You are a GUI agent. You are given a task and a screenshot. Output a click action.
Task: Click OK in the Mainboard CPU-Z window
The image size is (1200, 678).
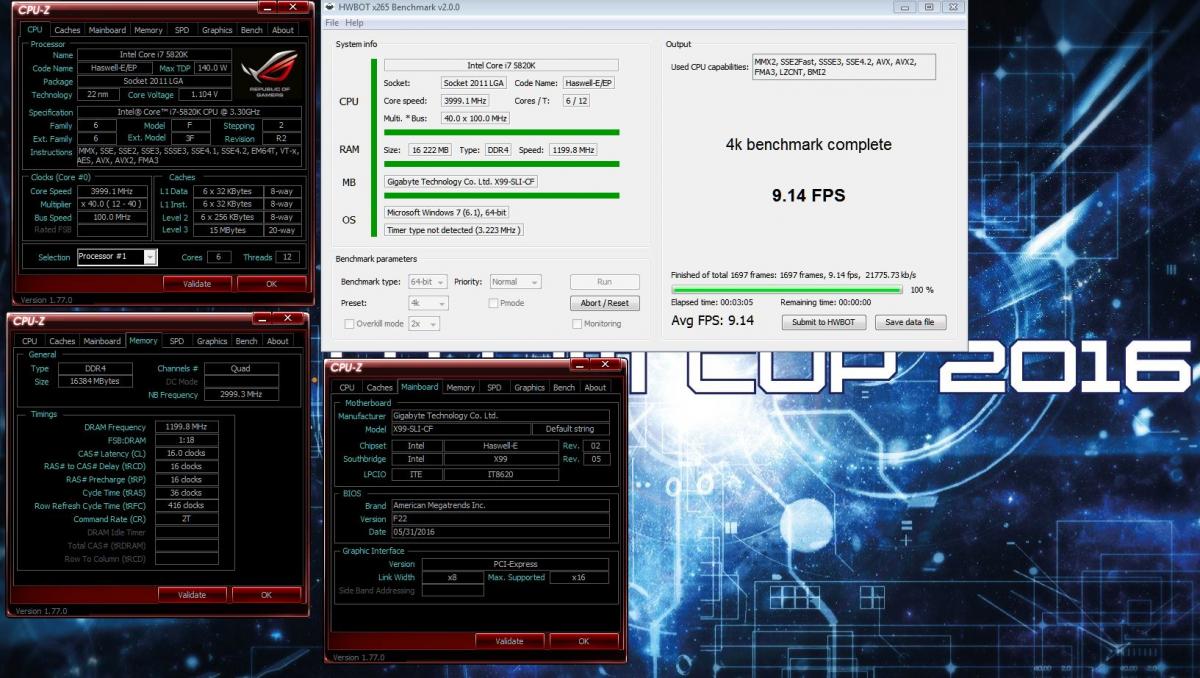tap(584, 641)
